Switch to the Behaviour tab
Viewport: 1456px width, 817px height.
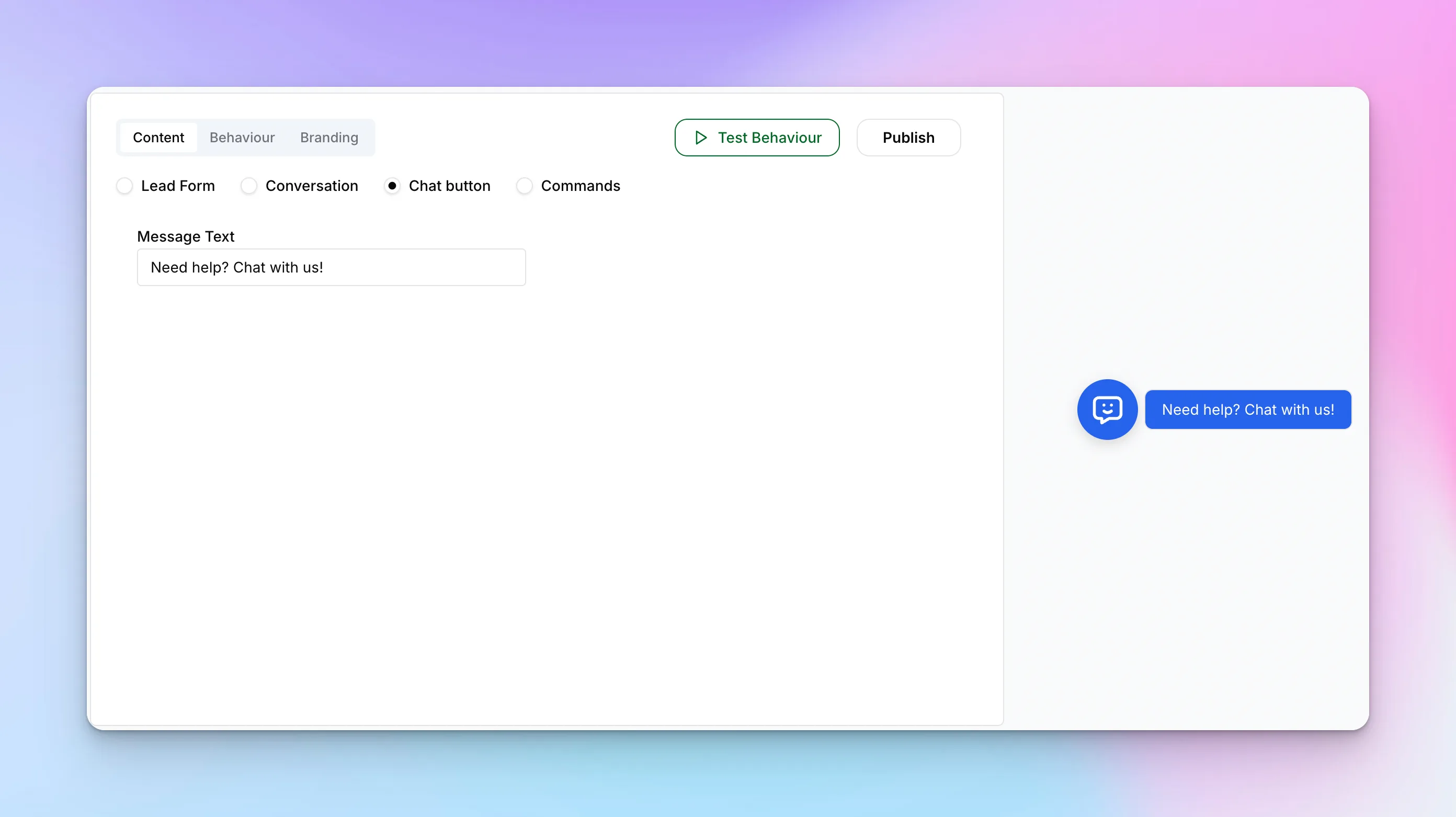pos(242,138)
